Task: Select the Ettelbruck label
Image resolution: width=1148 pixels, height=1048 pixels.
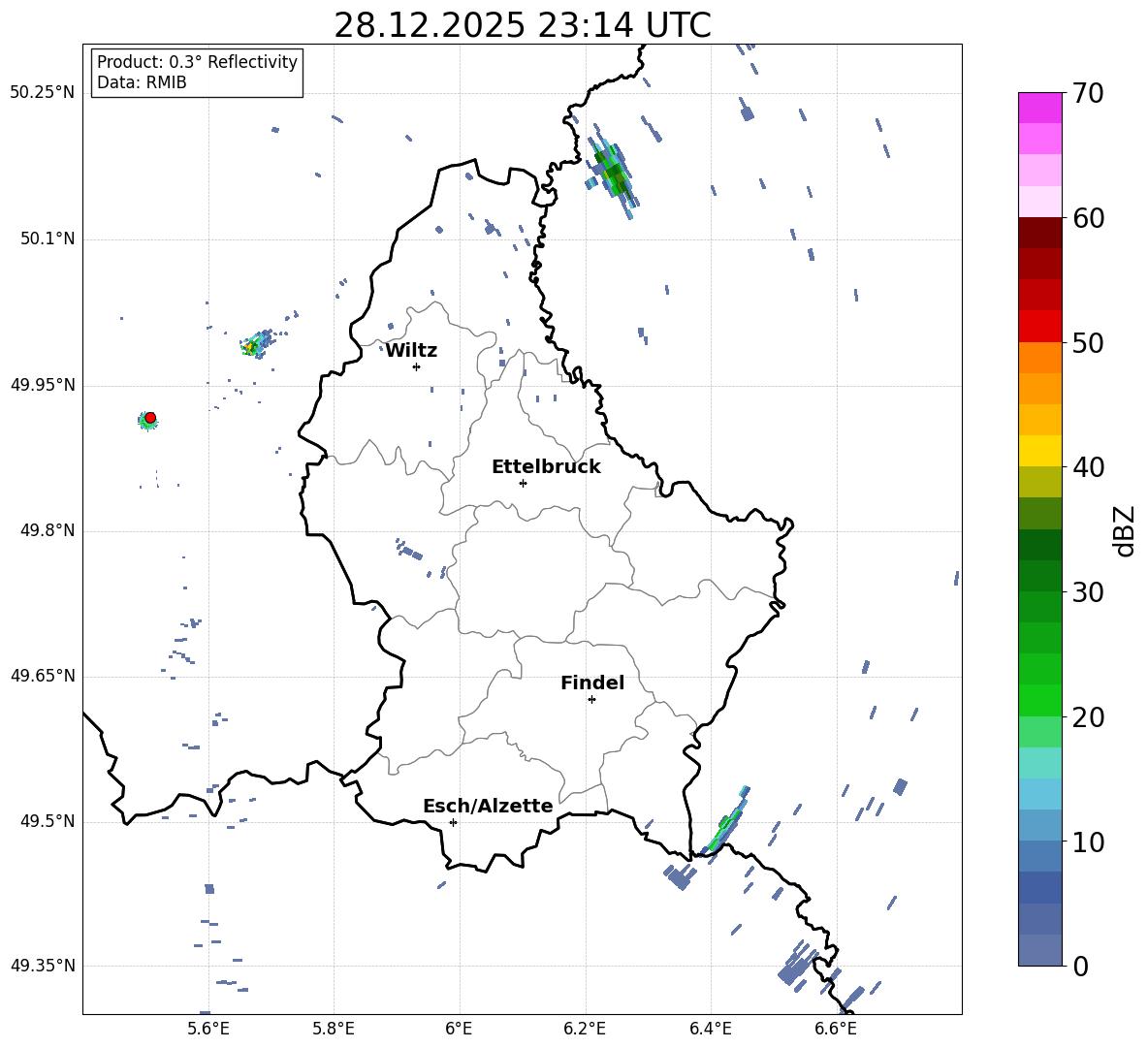Action: [546, 467]
